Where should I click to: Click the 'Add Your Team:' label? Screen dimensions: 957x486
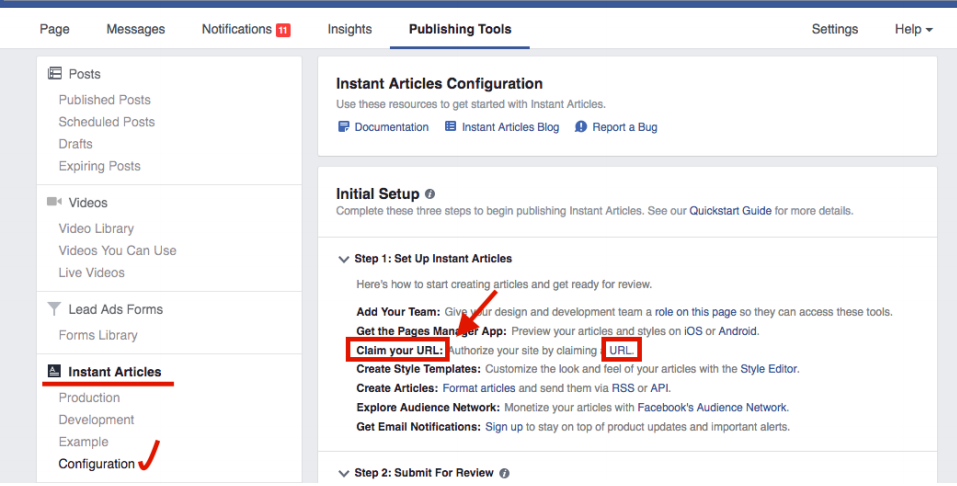pos(398,312)
